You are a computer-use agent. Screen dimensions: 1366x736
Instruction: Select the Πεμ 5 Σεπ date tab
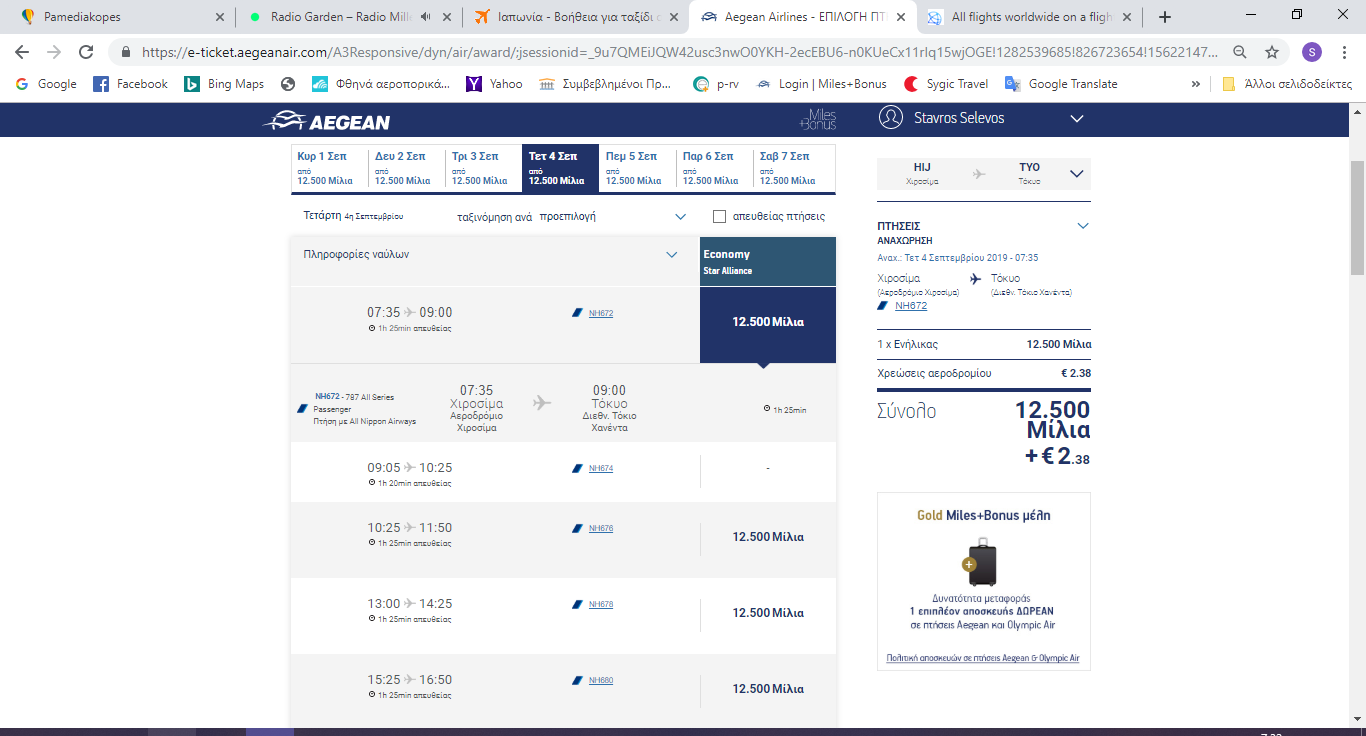637,168
